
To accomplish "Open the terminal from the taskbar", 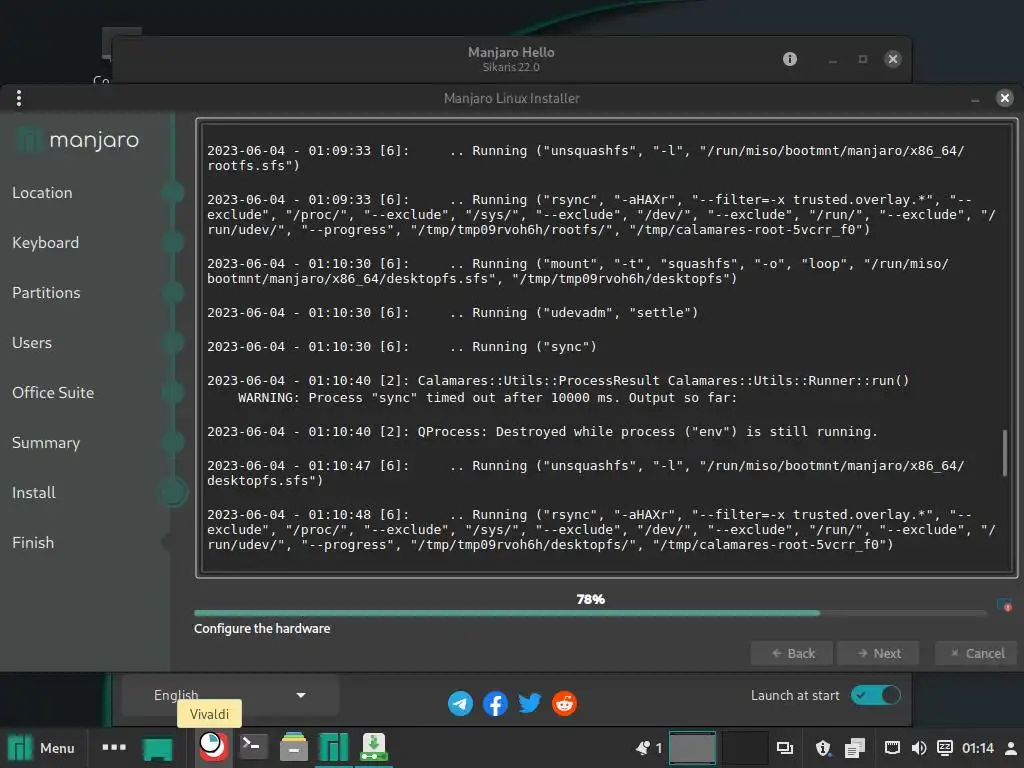I will tap(253, 747).
